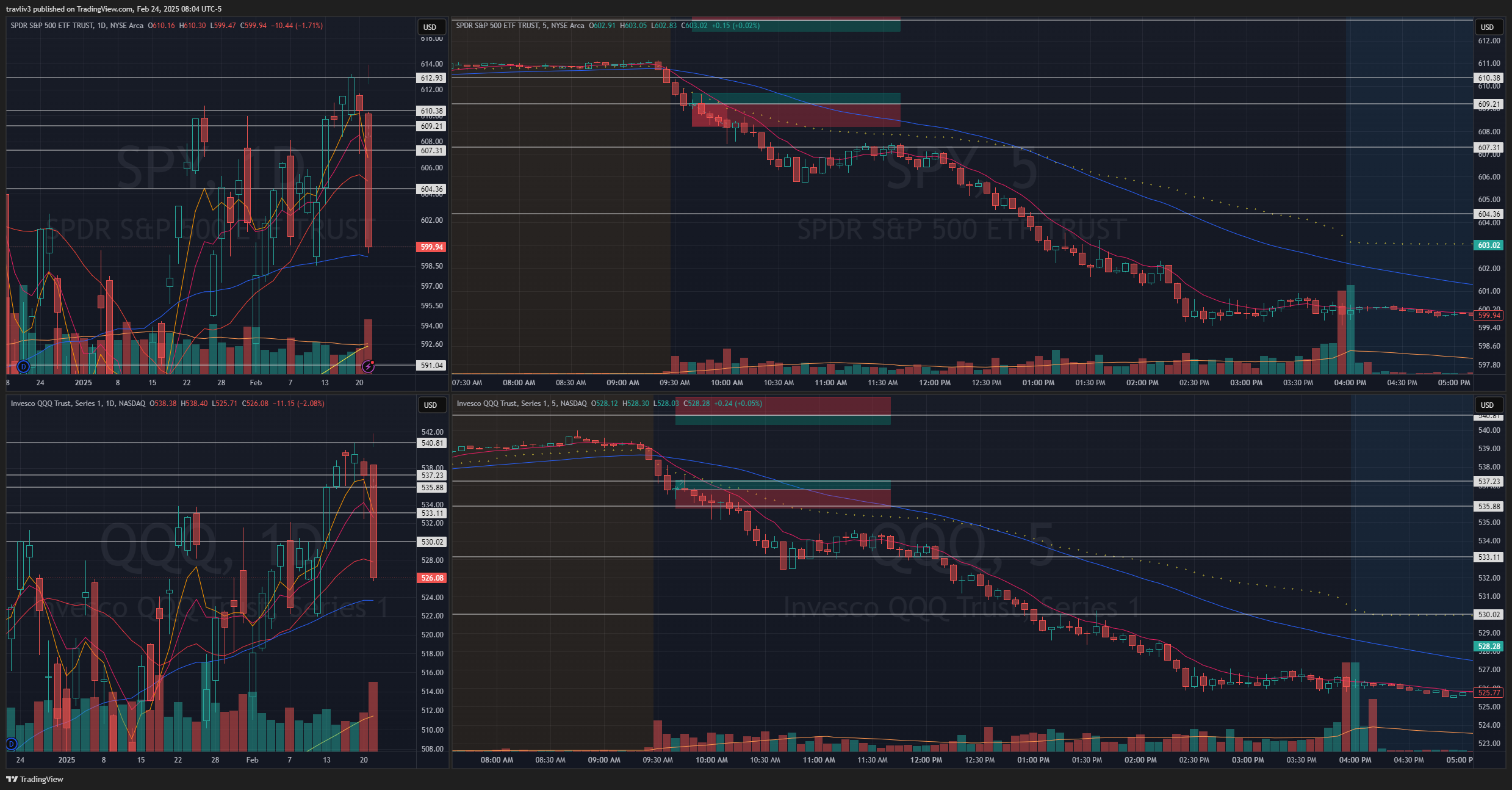Click the dividend D icon on QQQ daily chart
Viewport: 1512px width, 790px height.
pos(11,744)
